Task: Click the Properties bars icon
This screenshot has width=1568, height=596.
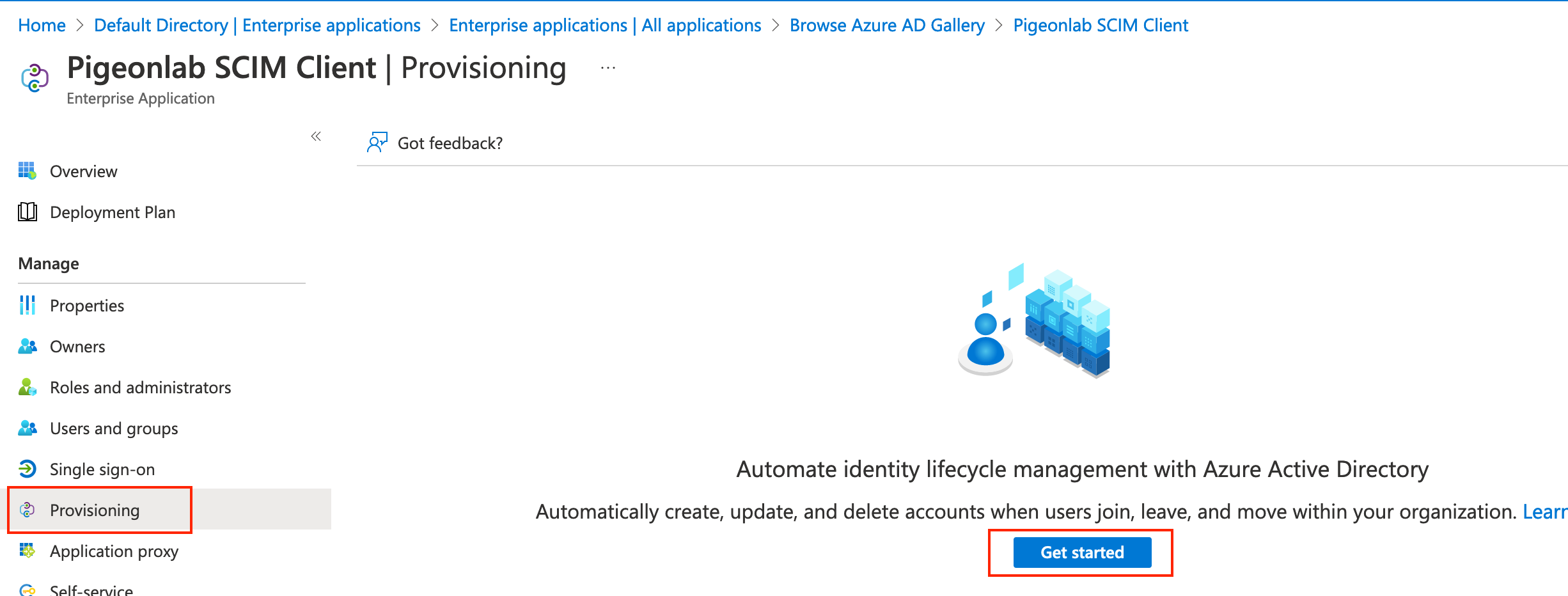Action: (27, 305)
